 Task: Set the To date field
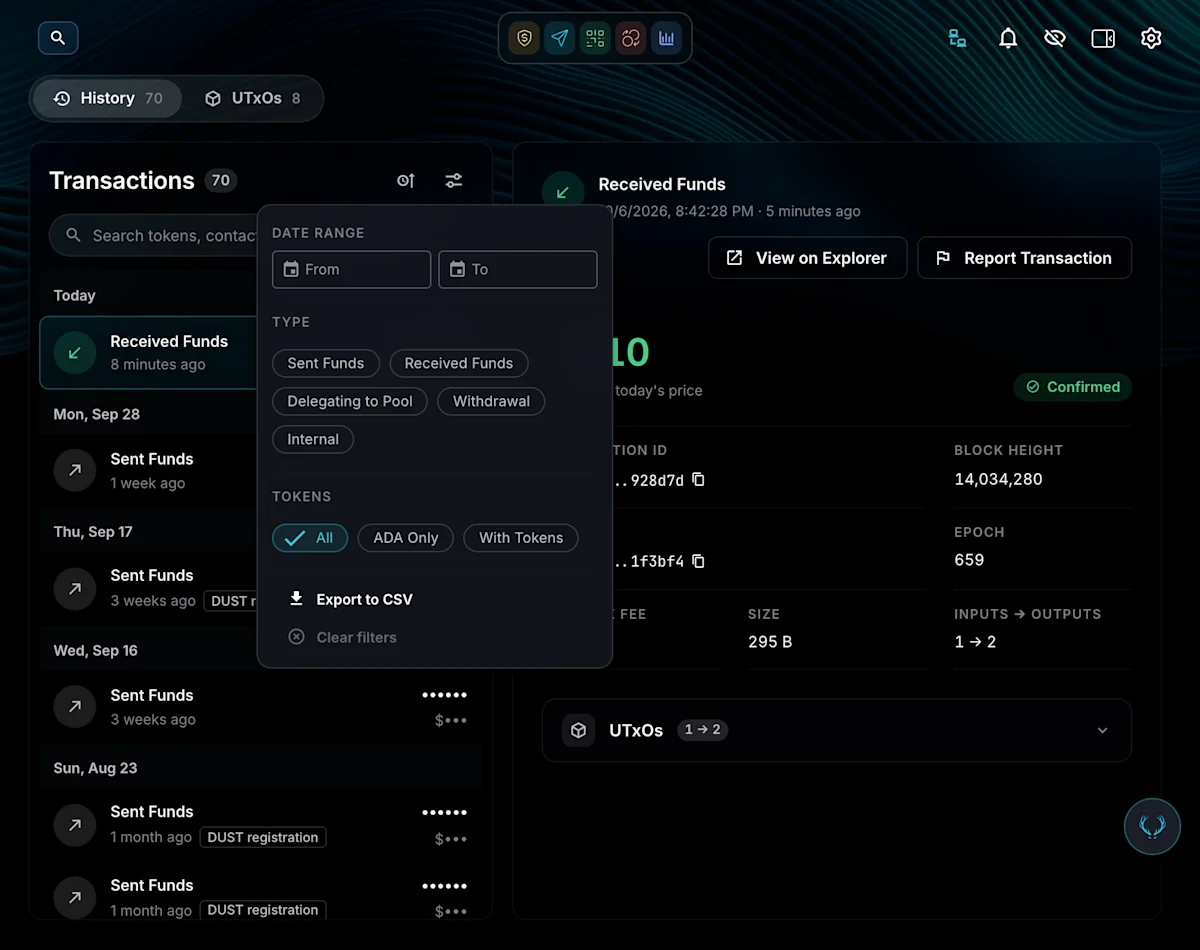click(518, 269)
